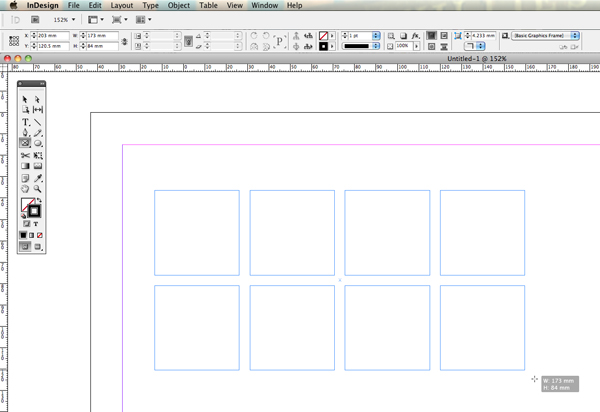The image size is (600, 412).
Task: Select the Line tool
Action: [x=38, y=122]
